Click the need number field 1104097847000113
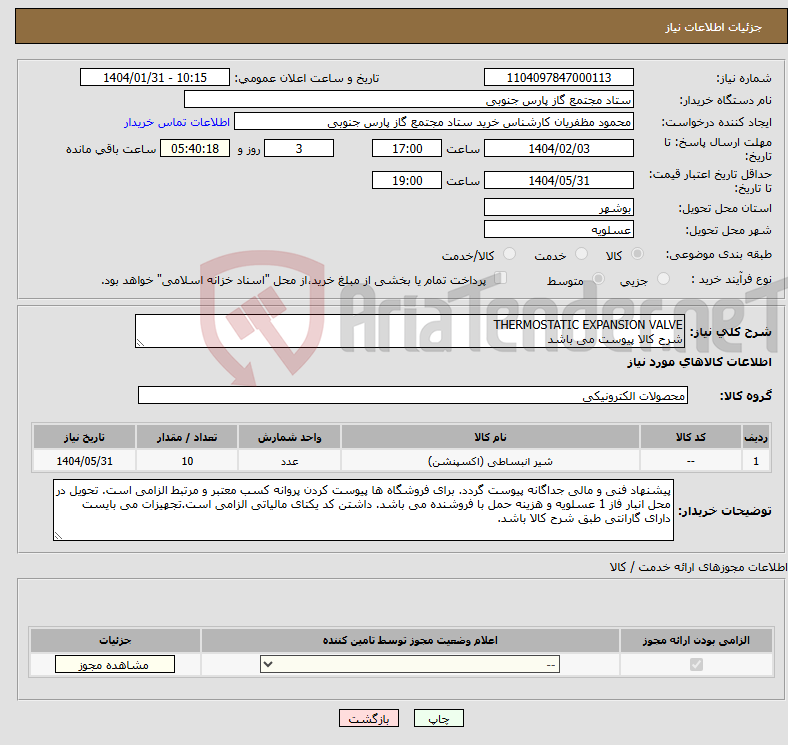 coord(558,77)
